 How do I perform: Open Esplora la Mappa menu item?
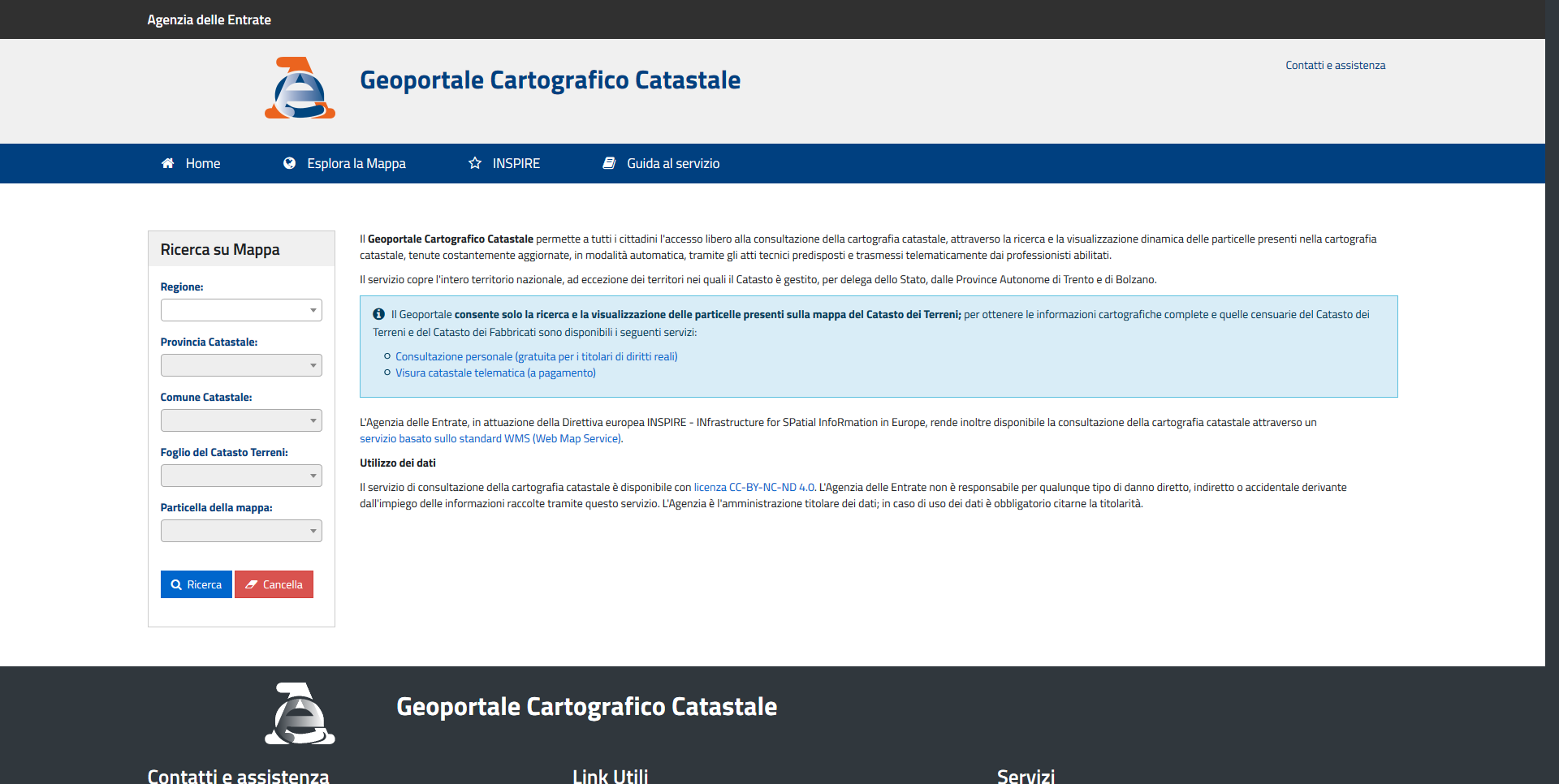344,163
